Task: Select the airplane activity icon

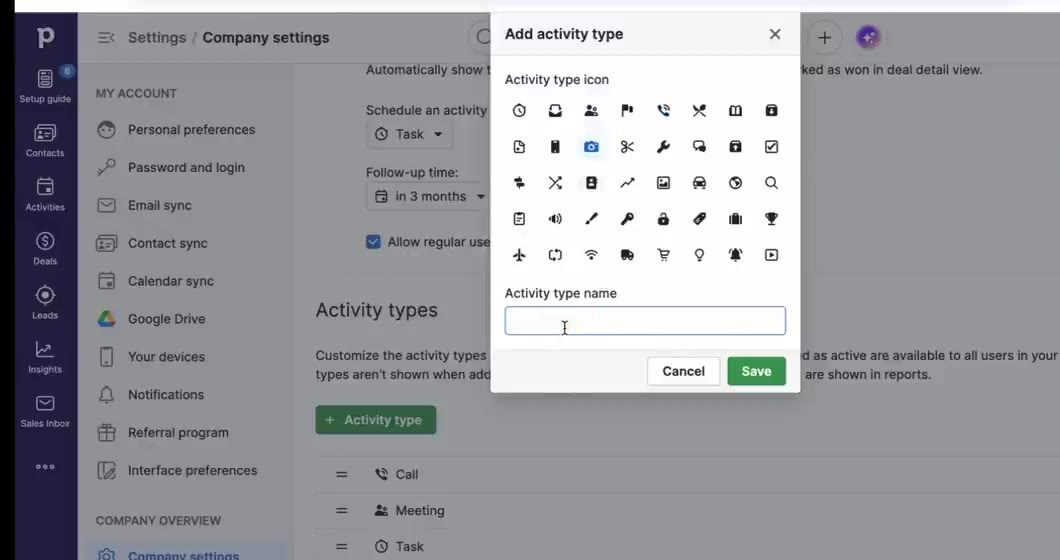Action: tap(519, 255)
